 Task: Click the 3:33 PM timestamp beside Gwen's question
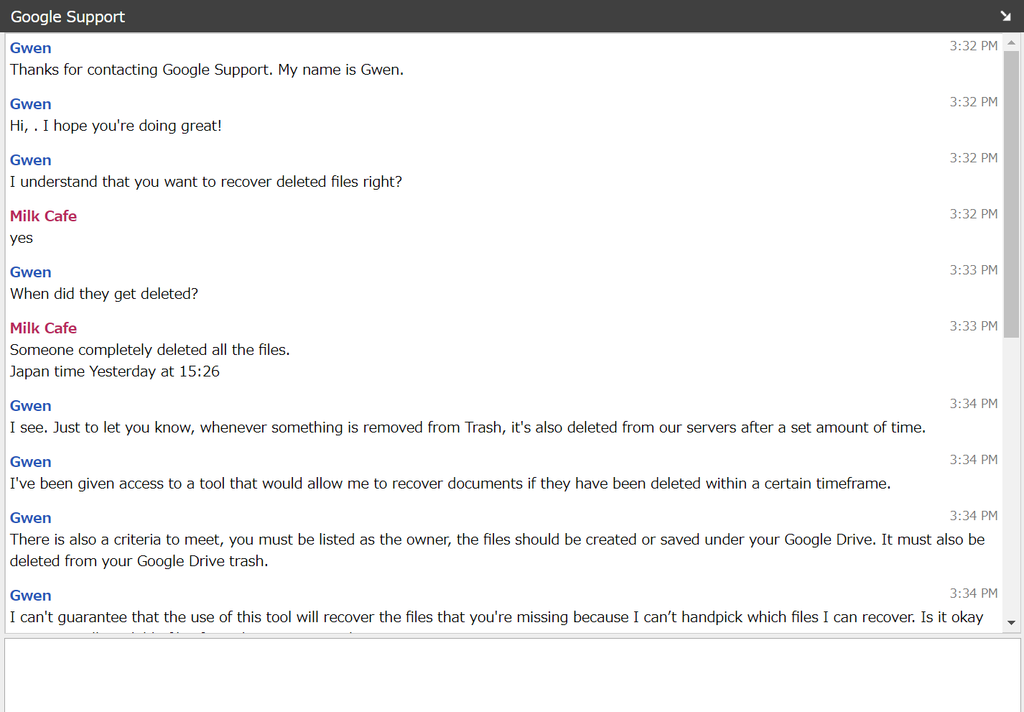click(x=973, y=270)
